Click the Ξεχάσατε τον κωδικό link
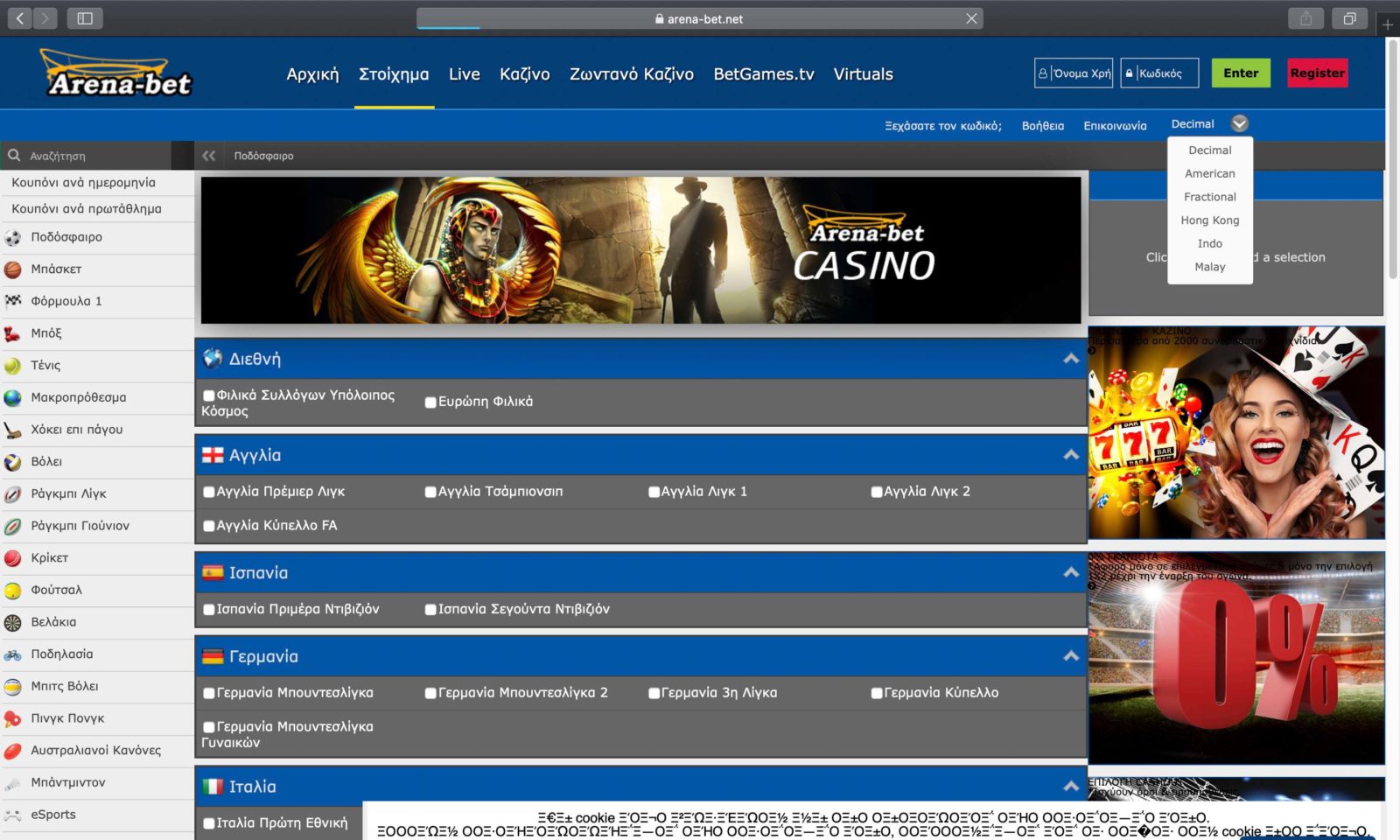Viewport: 1400px width, 840px height. (x=943, y=126)
